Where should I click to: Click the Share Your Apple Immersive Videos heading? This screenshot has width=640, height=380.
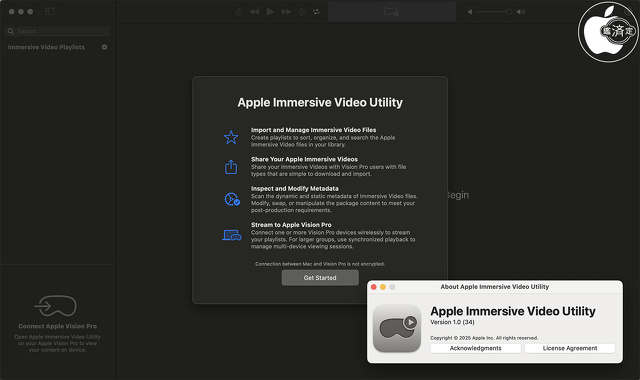(x=304, y=159)
